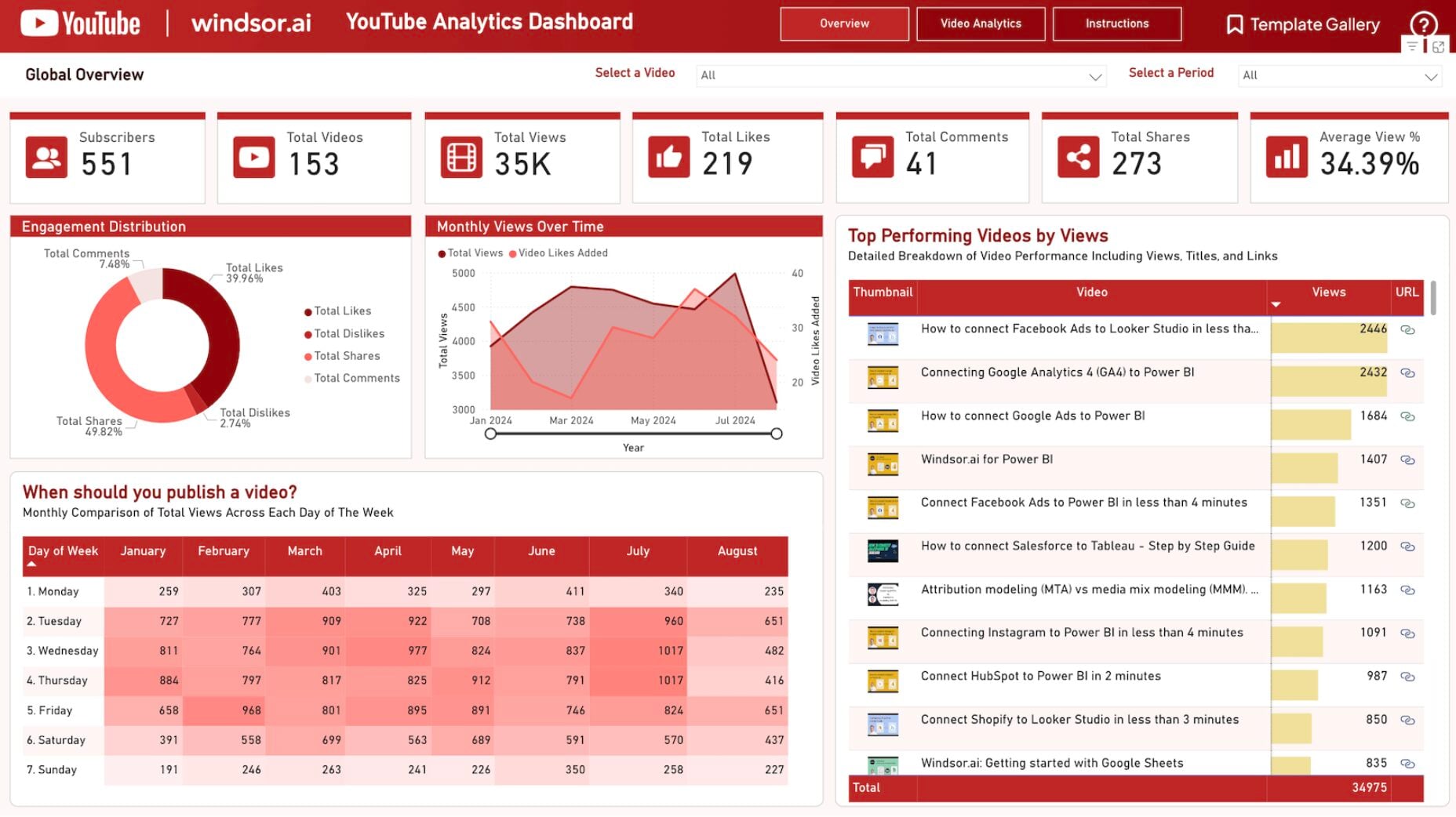Click the Total Likes thumbs-up icon

tap(666, 156)
